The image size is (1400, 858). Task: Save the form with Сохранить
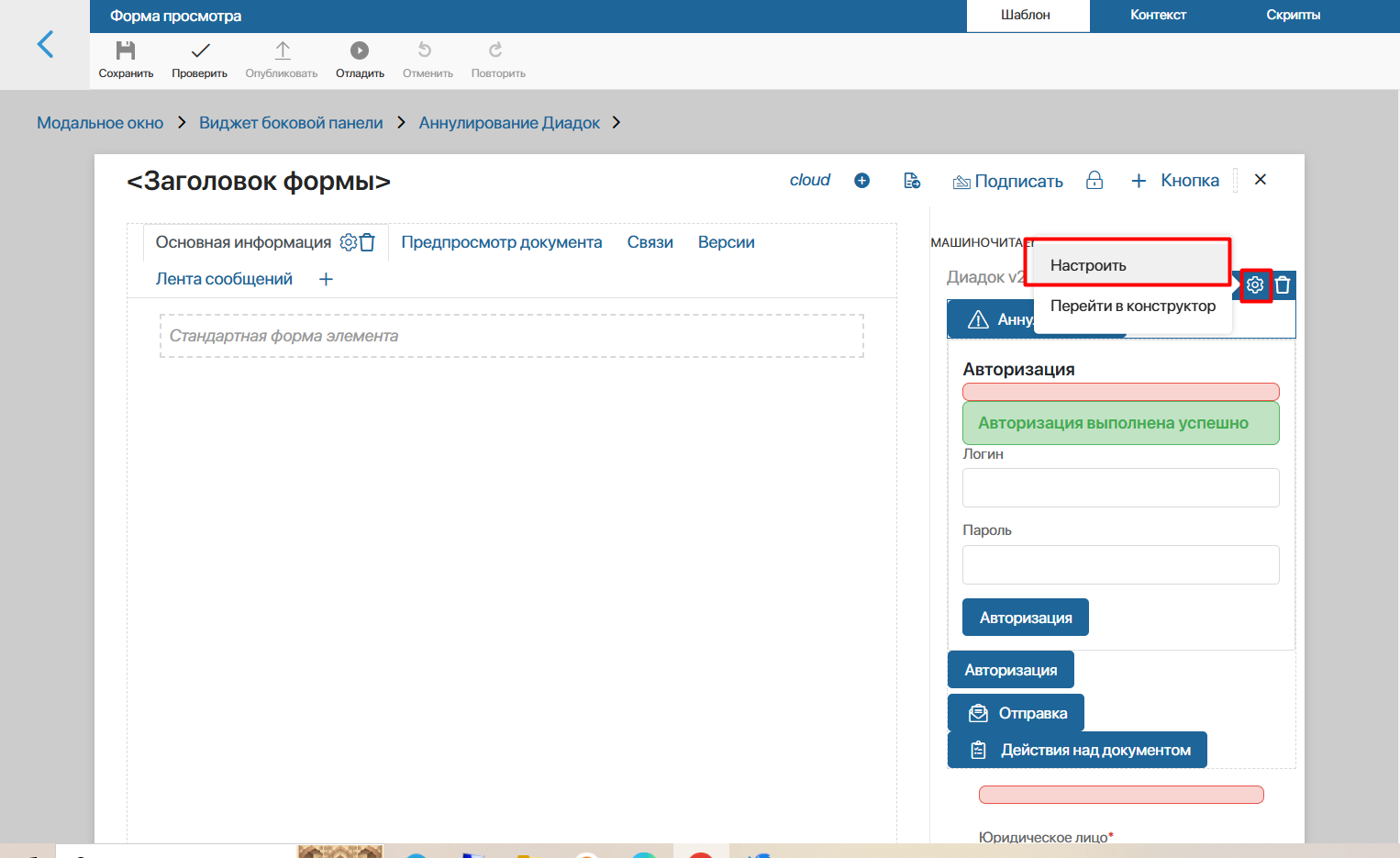126,60
